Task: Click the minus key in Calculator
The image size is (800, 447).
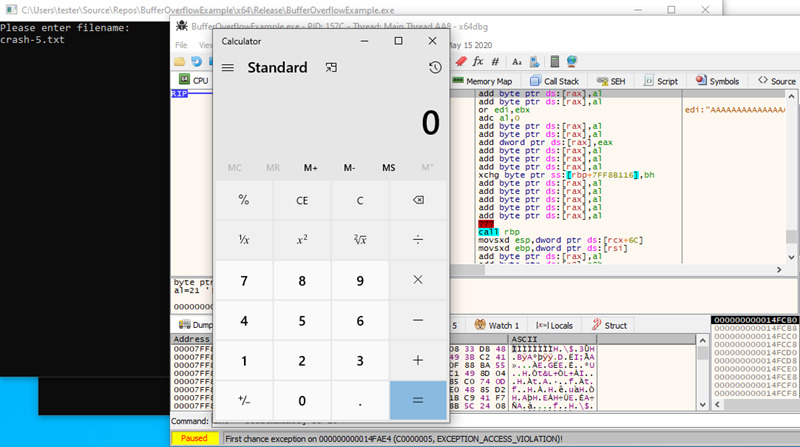Action: coord(418,320)
